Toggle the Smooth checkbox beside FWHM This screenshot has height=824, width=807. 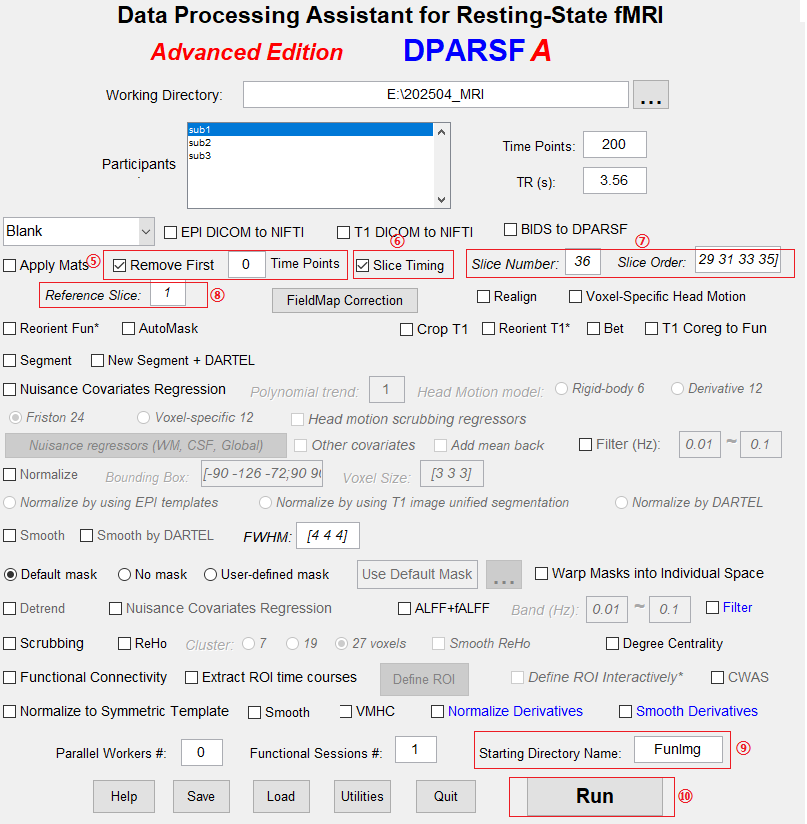[x=9, y=536]
